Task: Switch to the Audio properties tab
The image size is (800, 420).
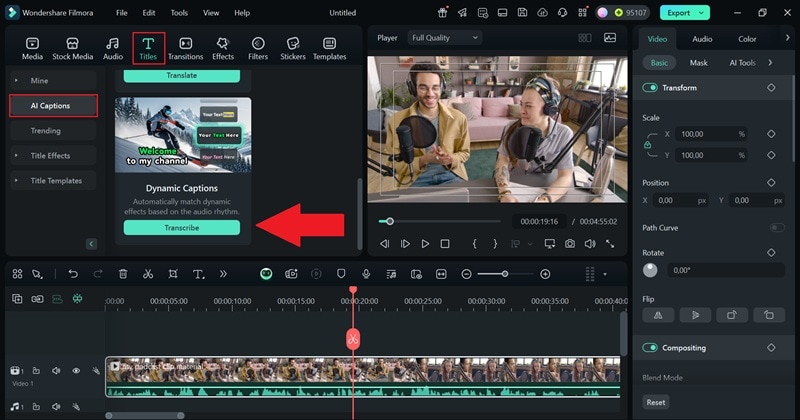Action: click(702, 39)
